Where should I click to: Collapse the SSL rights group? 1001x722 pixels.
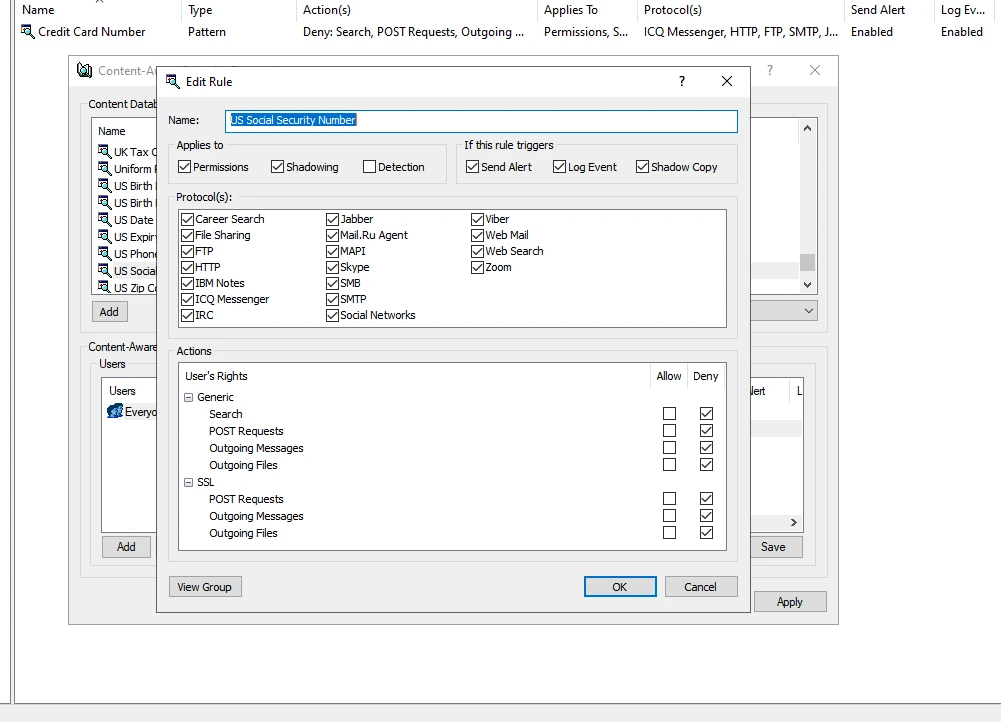tap(188, 483)
